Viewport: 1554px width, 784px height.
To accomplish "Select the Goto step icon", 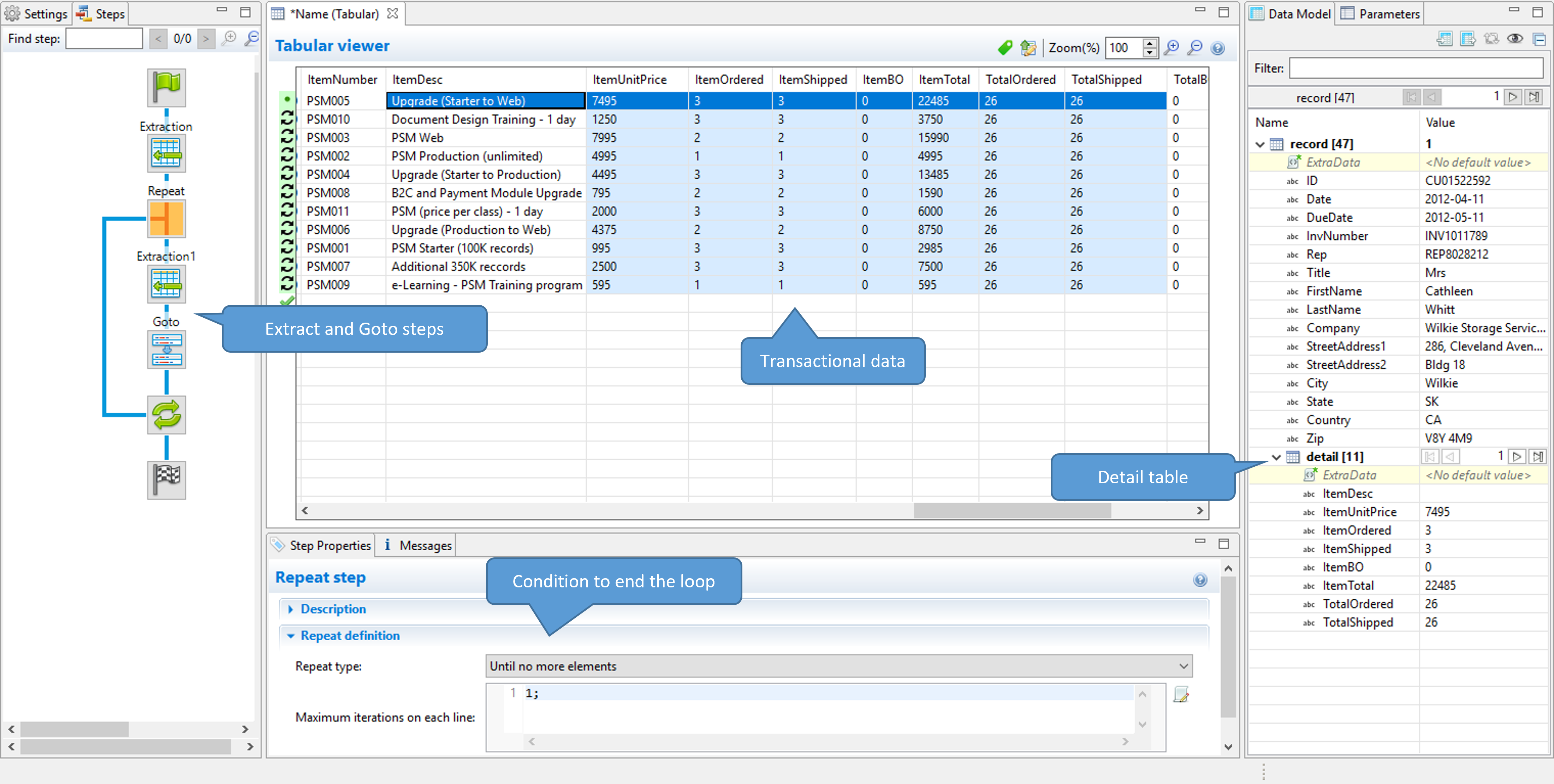I will 166,350.
